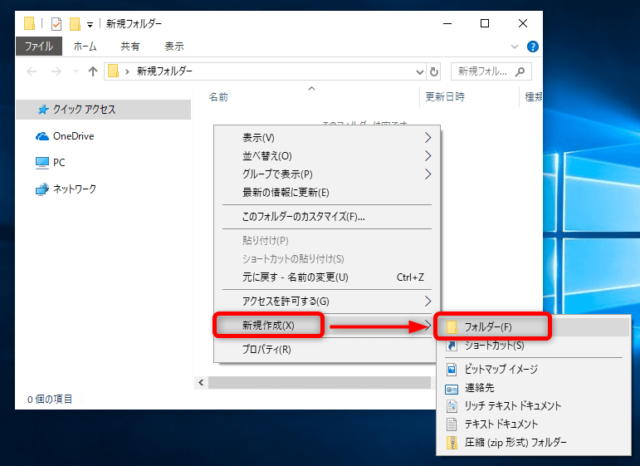Image resolution: width=640 pixels, height=466 pixels.
Task: Click the horizontal scrollbar left arrow
Action: click(201, 382)
